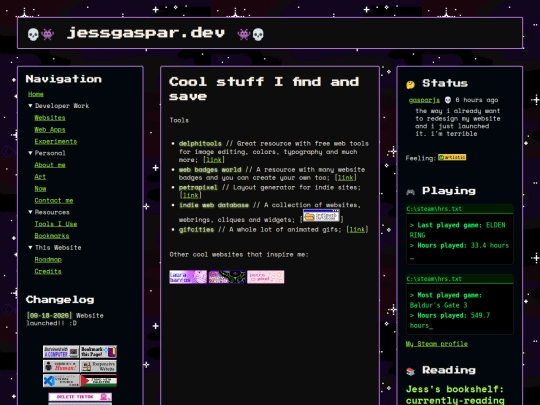The image size is (540, 405).
Task: Click the Changelog heading
Action: (x=60, y=300)
